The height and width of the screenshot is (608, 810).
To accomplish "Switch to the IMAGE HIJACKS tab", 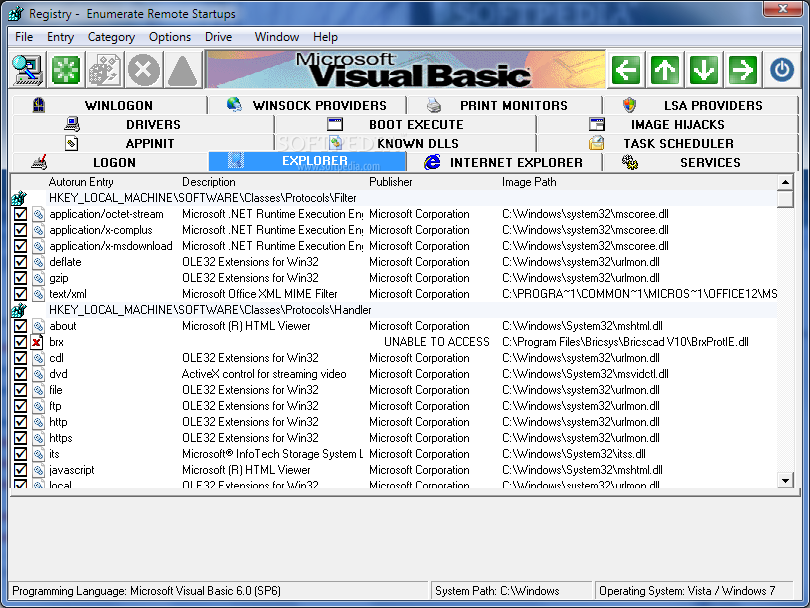I will tap(668, 124).
